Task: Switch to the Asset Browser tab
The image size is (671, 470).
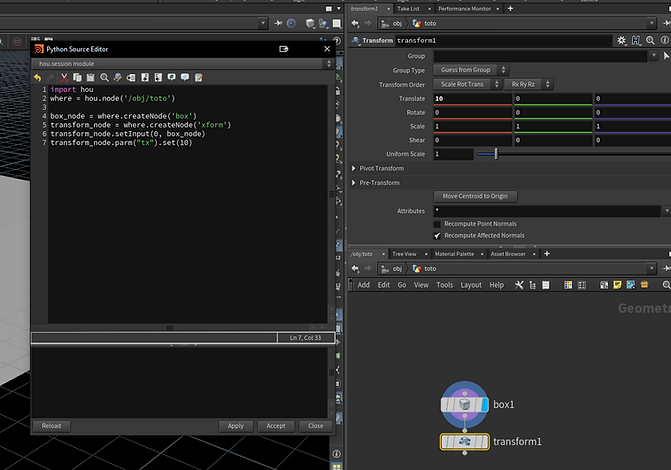Action: pos(508,254)
